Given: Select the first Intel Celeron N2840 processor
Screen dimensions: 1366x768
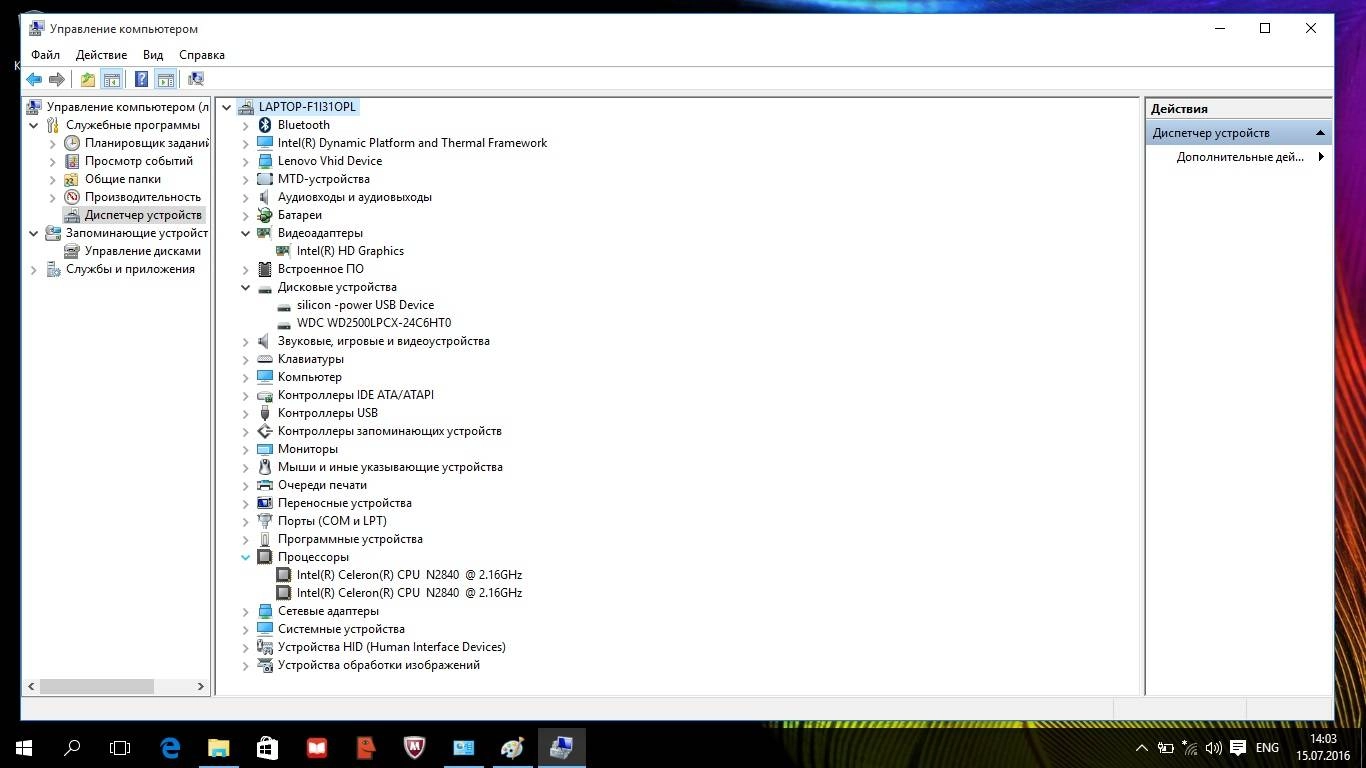Looking at the screenshot, I should [409, 575].
